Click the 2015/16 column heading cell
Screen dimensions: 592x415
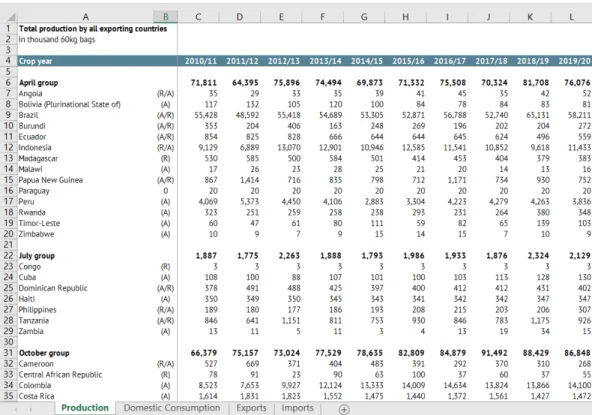pos(405,61)
